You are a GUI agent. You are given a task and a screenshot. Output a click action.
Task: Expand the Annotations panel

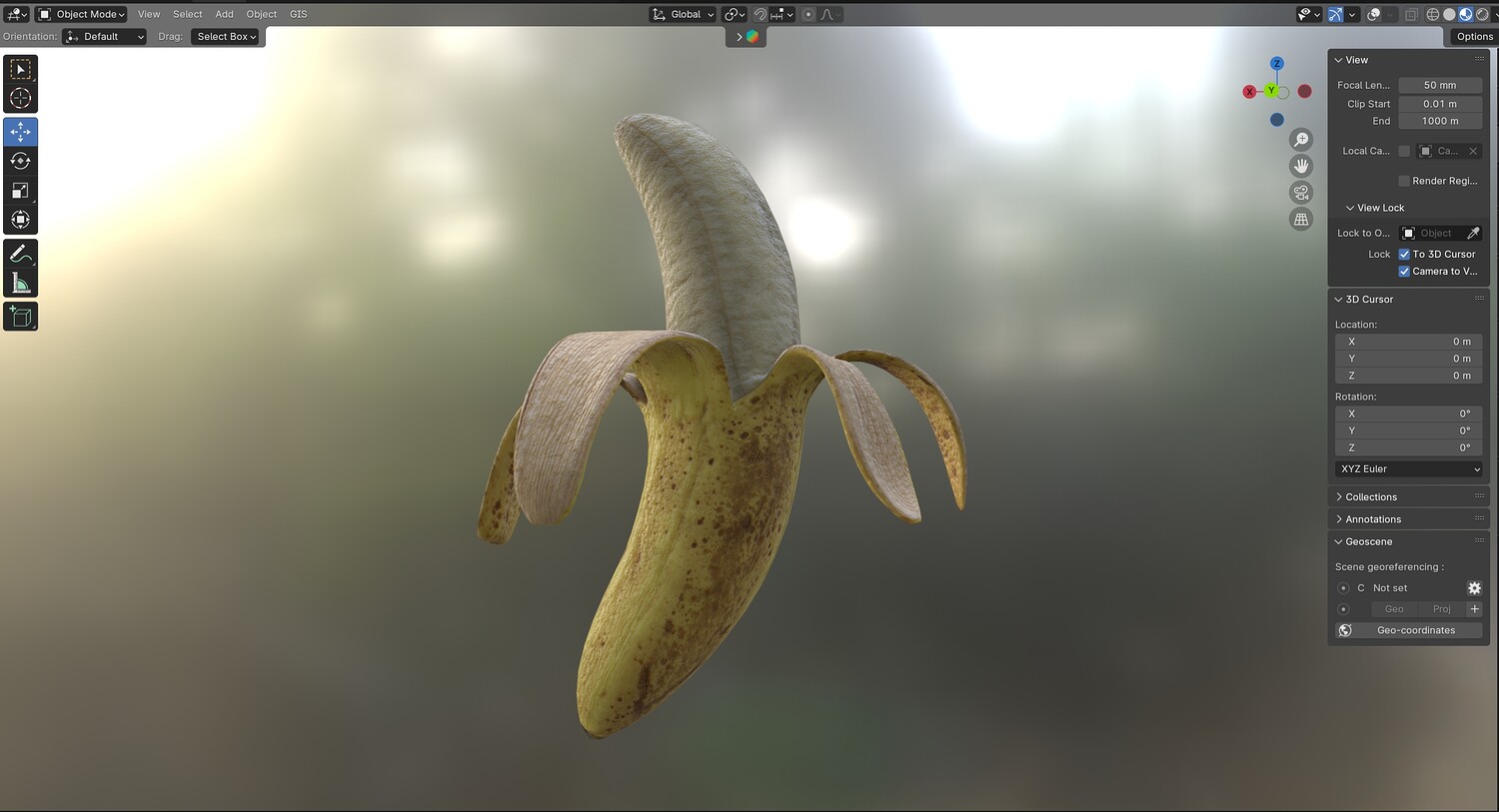point(1339,519)
